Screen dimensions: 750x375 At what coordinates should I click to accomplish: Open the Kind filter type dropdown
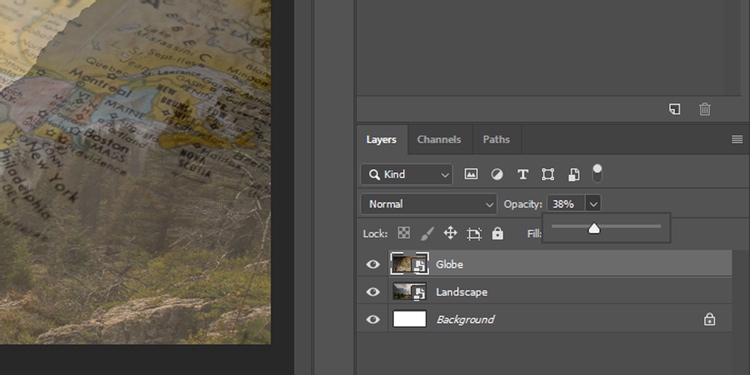[407, 175]
